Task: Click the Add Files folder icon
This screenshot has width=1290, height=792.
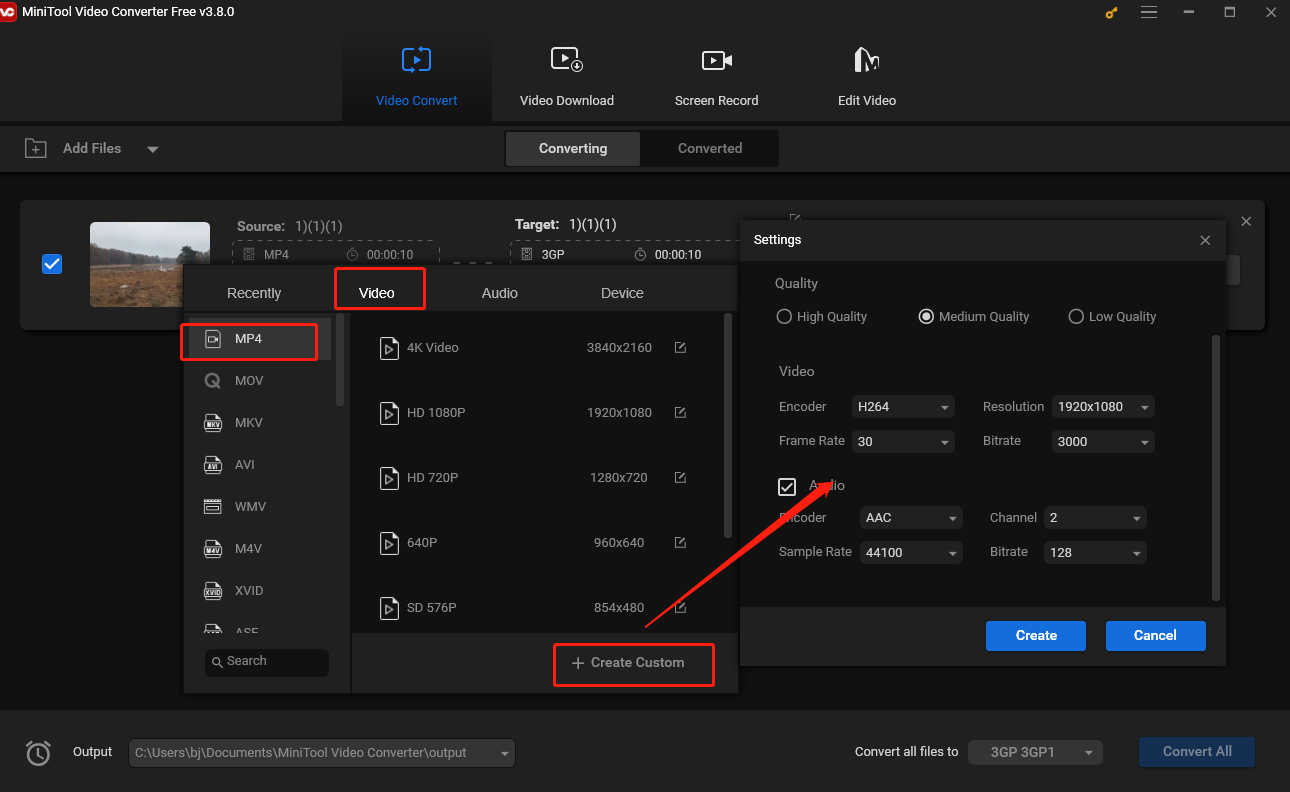Action: click(36, 148)
